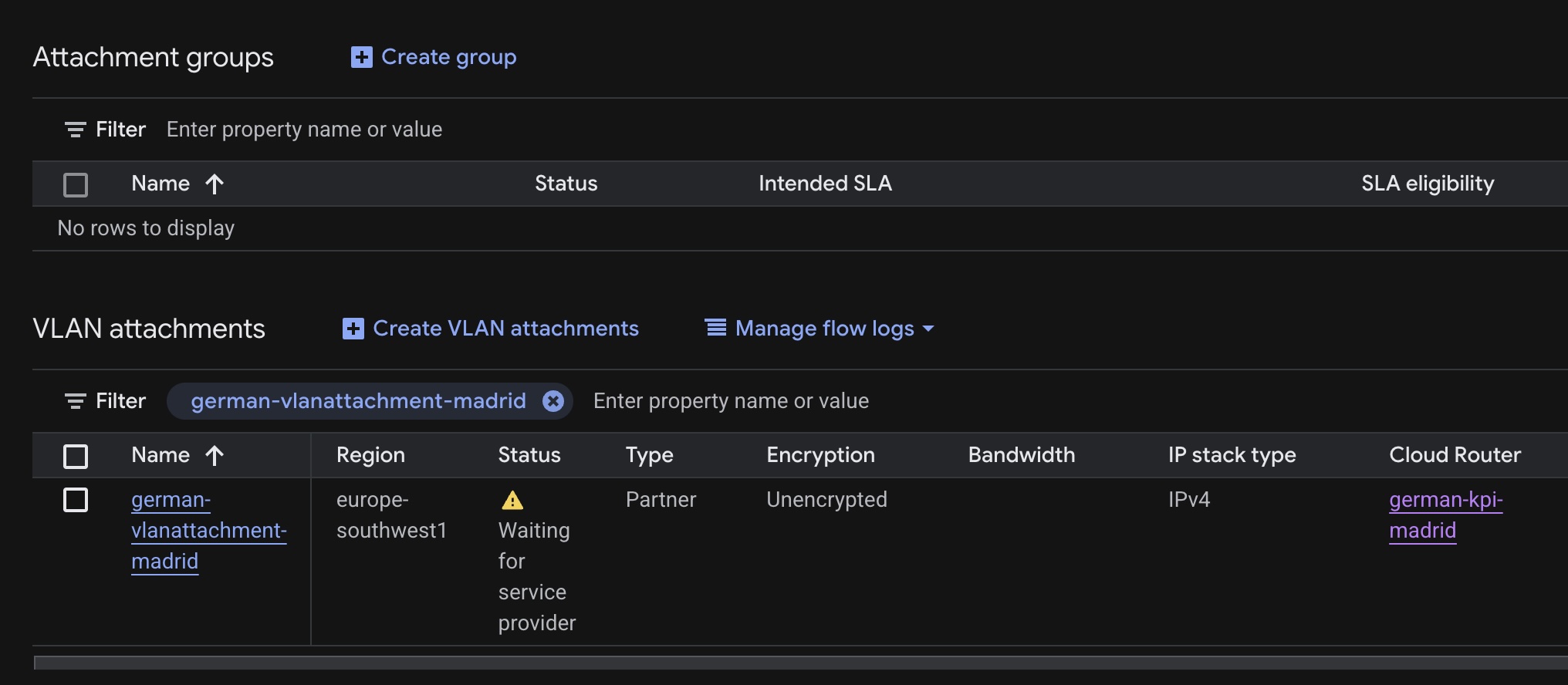Open the german-kpi-madrid Cloud Router link
The width and height of the screenshot is (1568, 685).
coord(1446,515)
